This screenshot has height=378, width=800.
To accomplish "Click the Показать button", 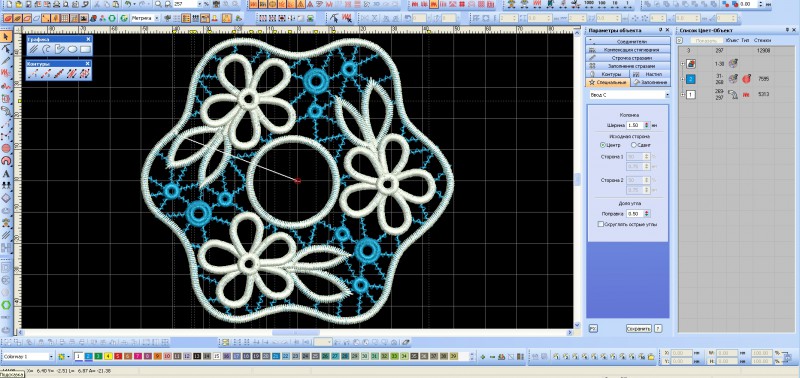I will (x=707, y=40).
